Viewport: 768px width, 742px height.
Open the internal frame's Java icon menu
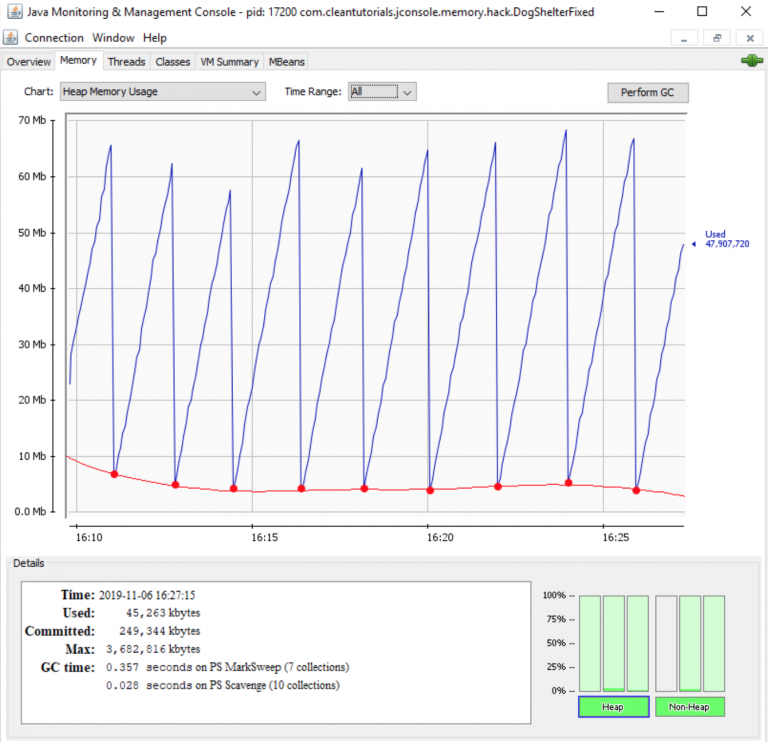[11, 37]
